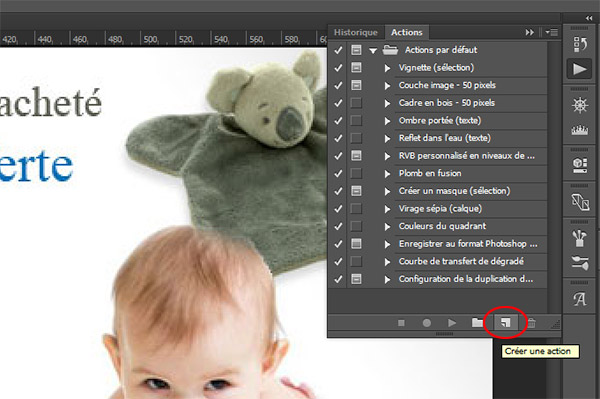This screenshot has height=399, width=600.
Task: Expand Reflet dans l'eau (texte) action
Action: coord(387,138)
